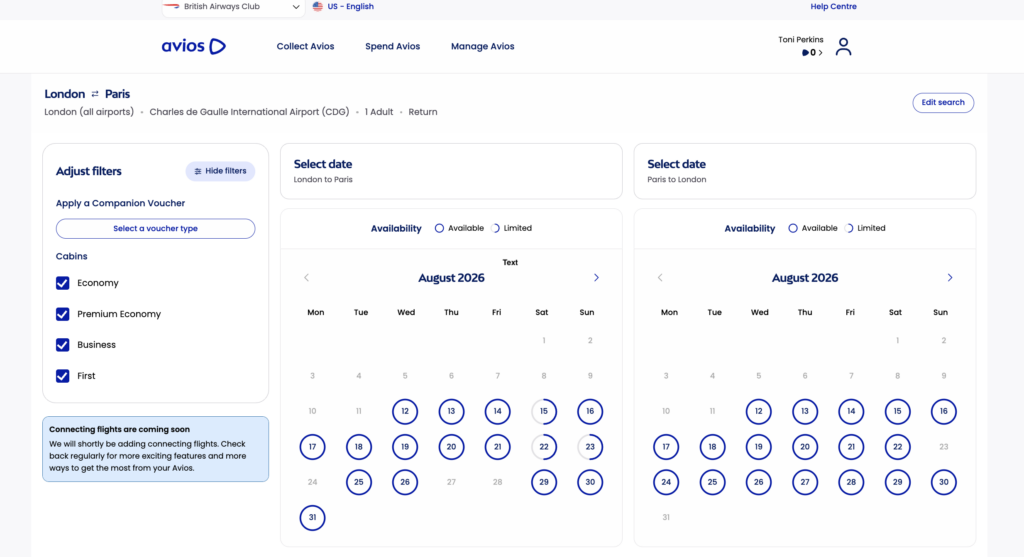Select limited-availability August 15 outbound date
This screenshot has width=1024, height=557.
click(x=544, y=411)
